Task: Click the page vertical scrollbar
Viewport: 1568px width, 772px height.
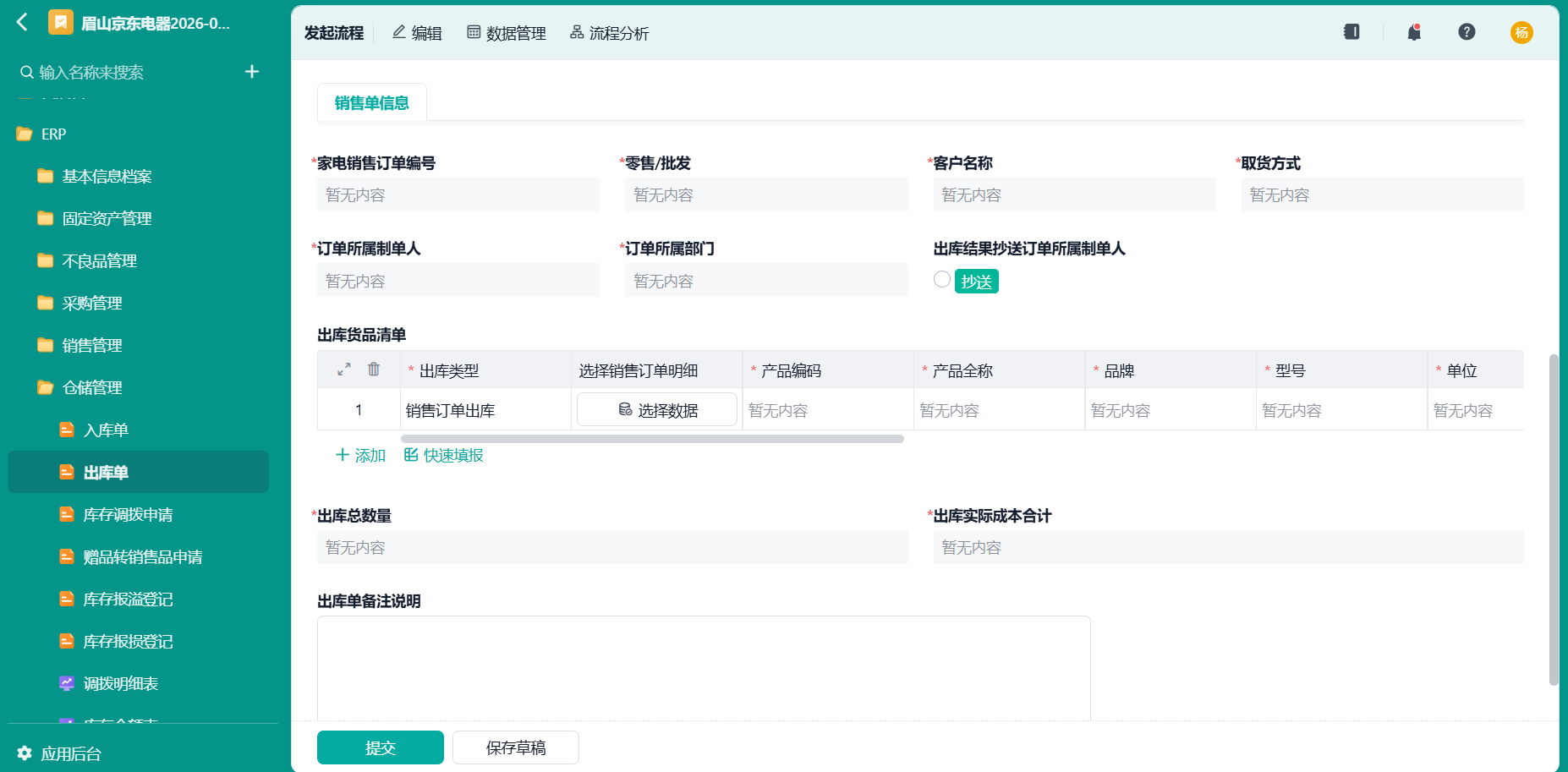Action: (x=1554, y=520)
